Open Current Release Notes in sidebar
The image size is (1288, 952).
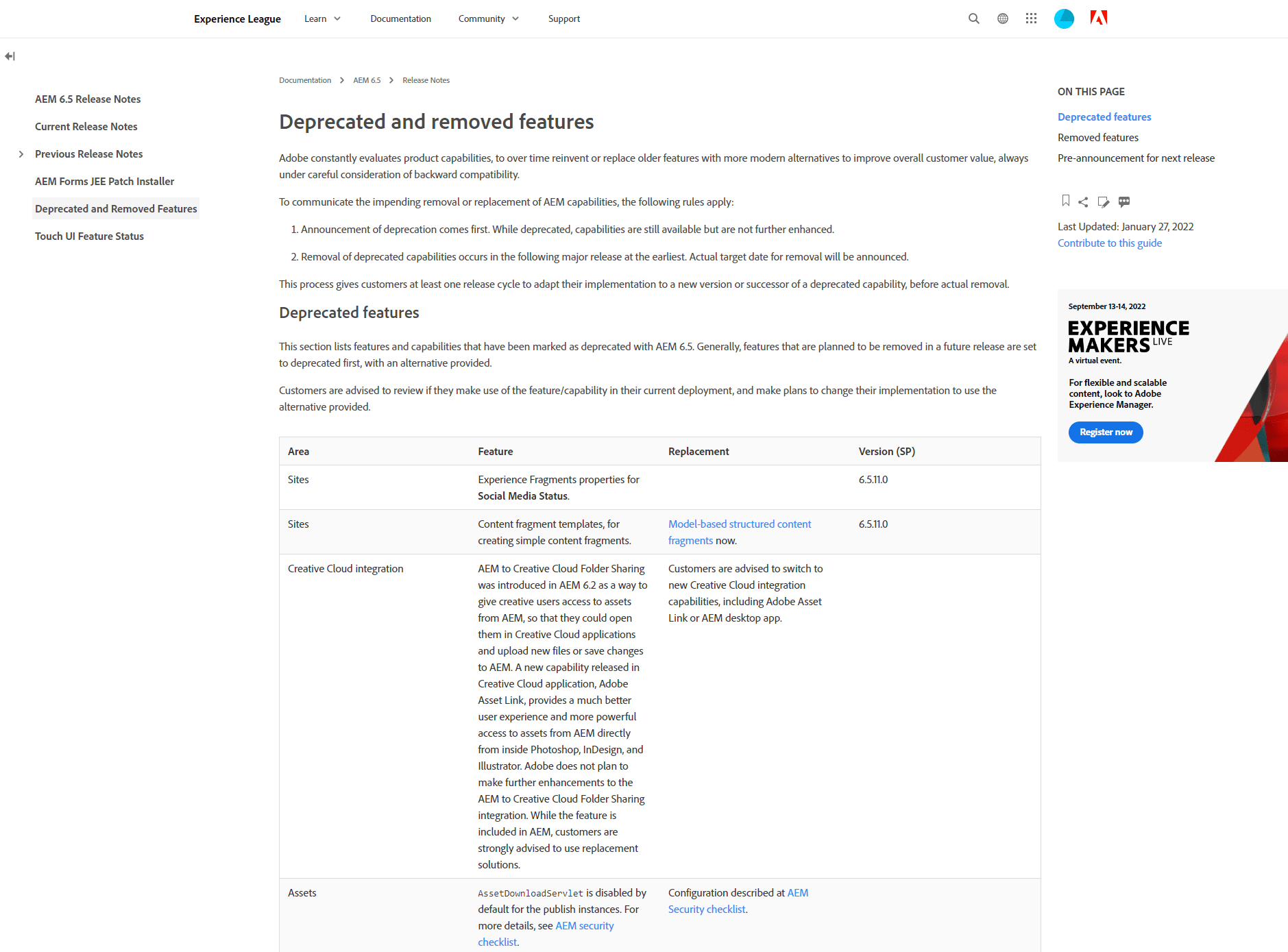point(86,127)
